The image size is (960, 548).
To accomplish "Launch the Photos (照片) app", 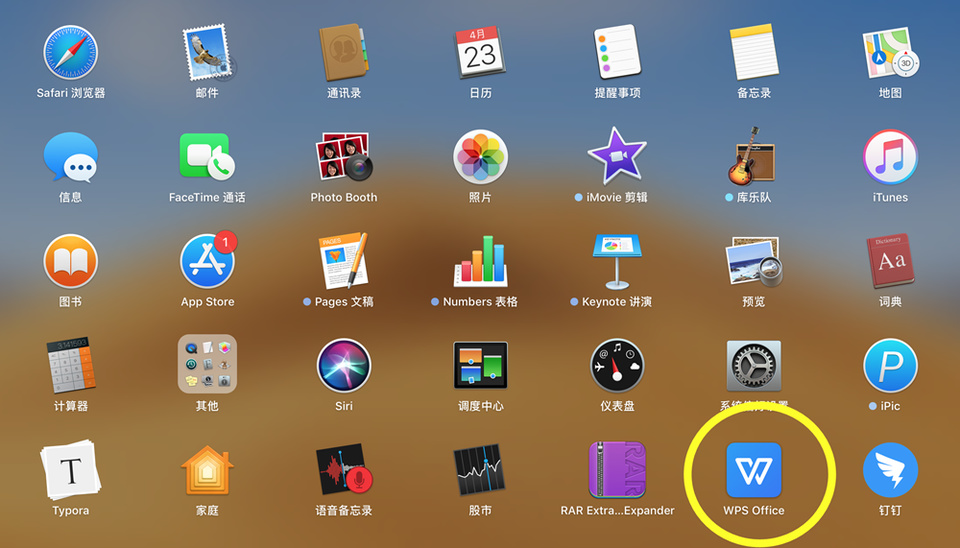I will tap(481, 157).
